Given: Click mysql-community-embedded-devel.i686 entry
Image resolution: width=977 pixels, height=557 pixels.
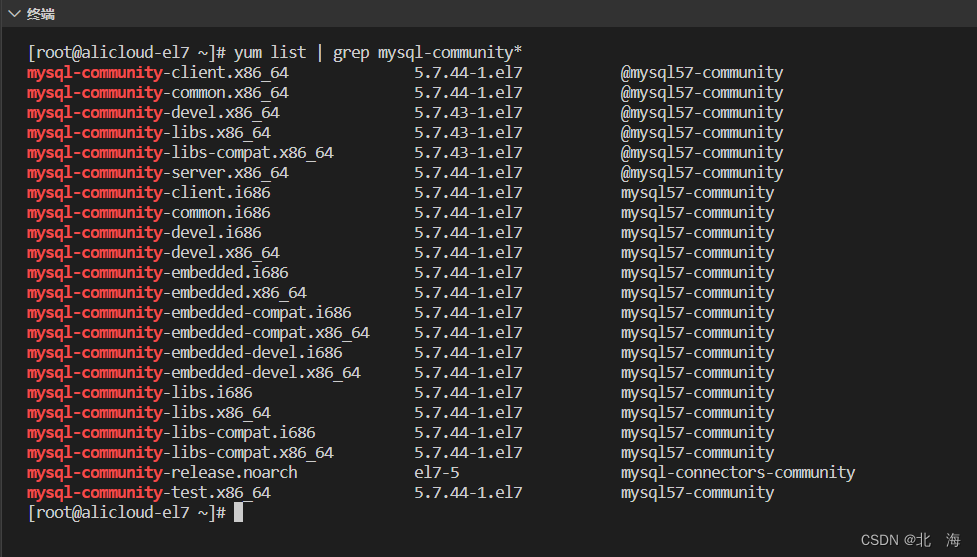Looking at the screenshot, I should 184,353.
